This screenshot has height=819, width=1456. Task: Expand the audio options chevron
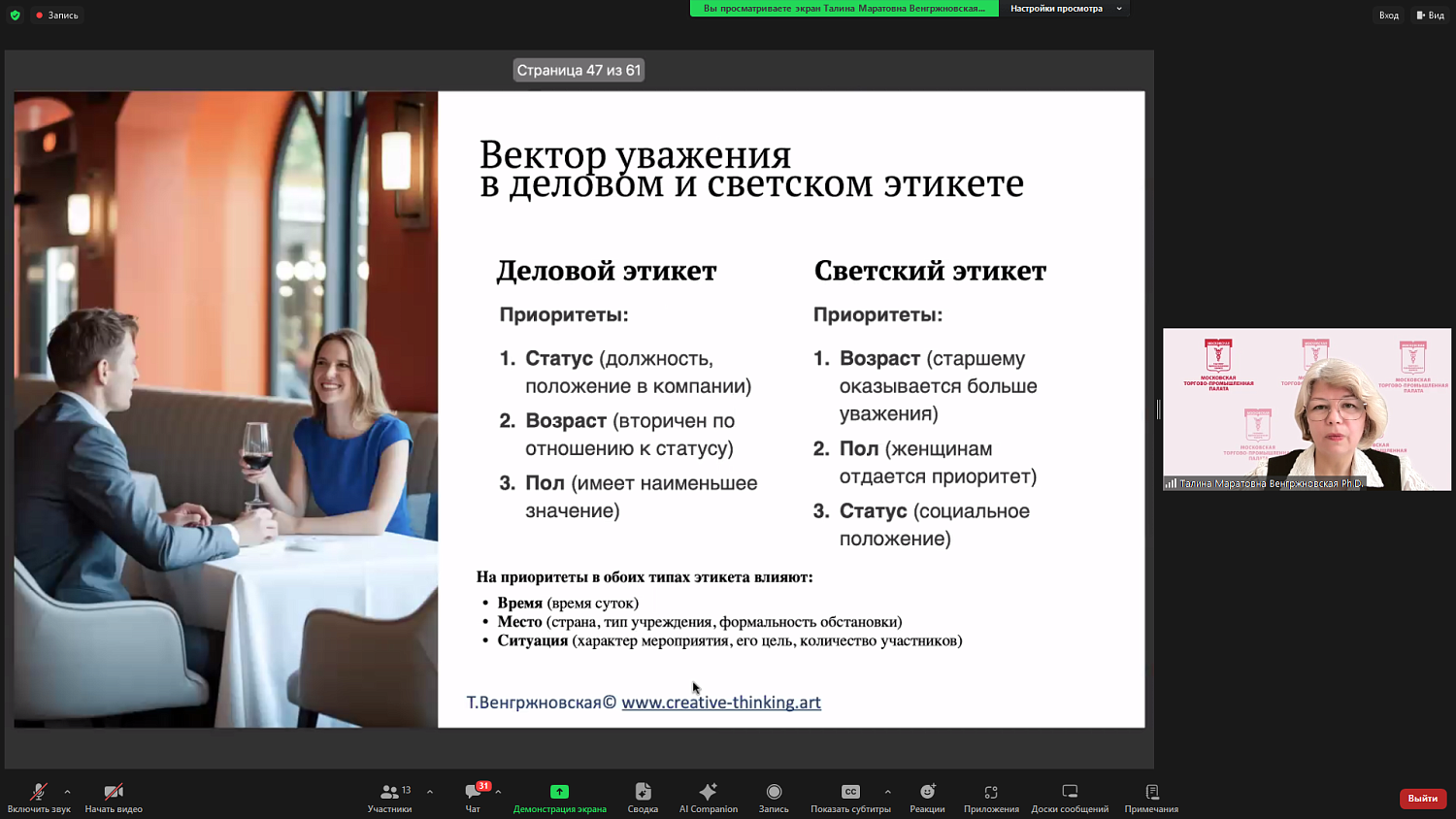(65, 790)
